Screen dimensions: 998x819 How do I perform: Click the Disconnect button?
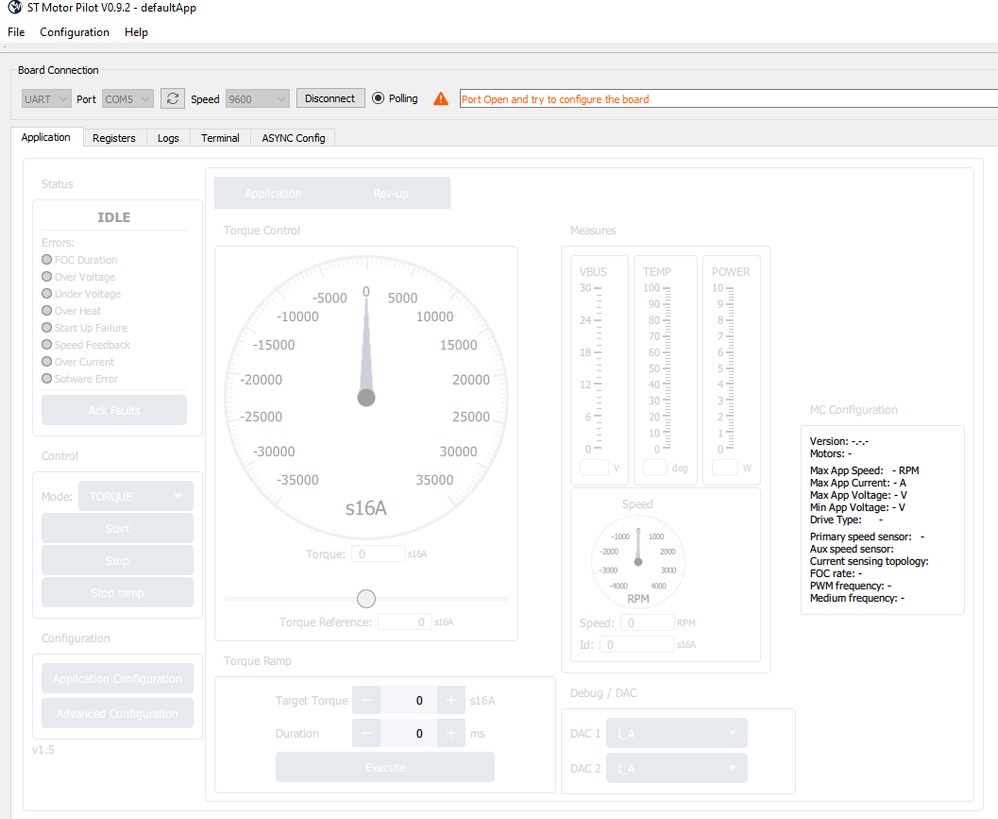coord(330,98)
